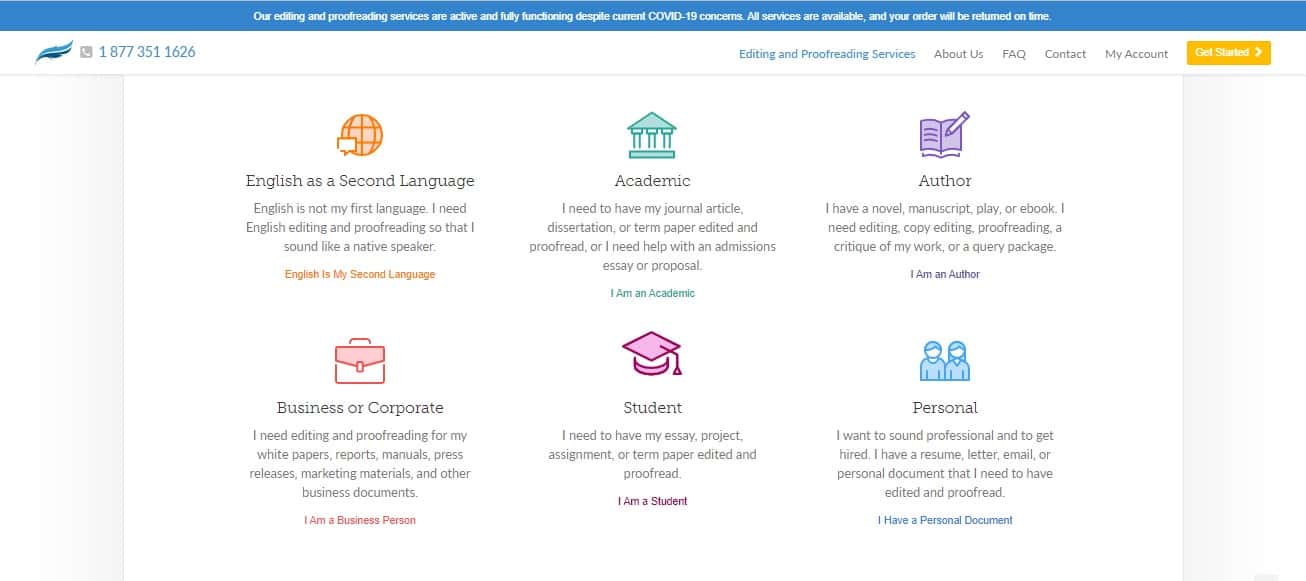Follow the I Am an Author link

(945, 274)
